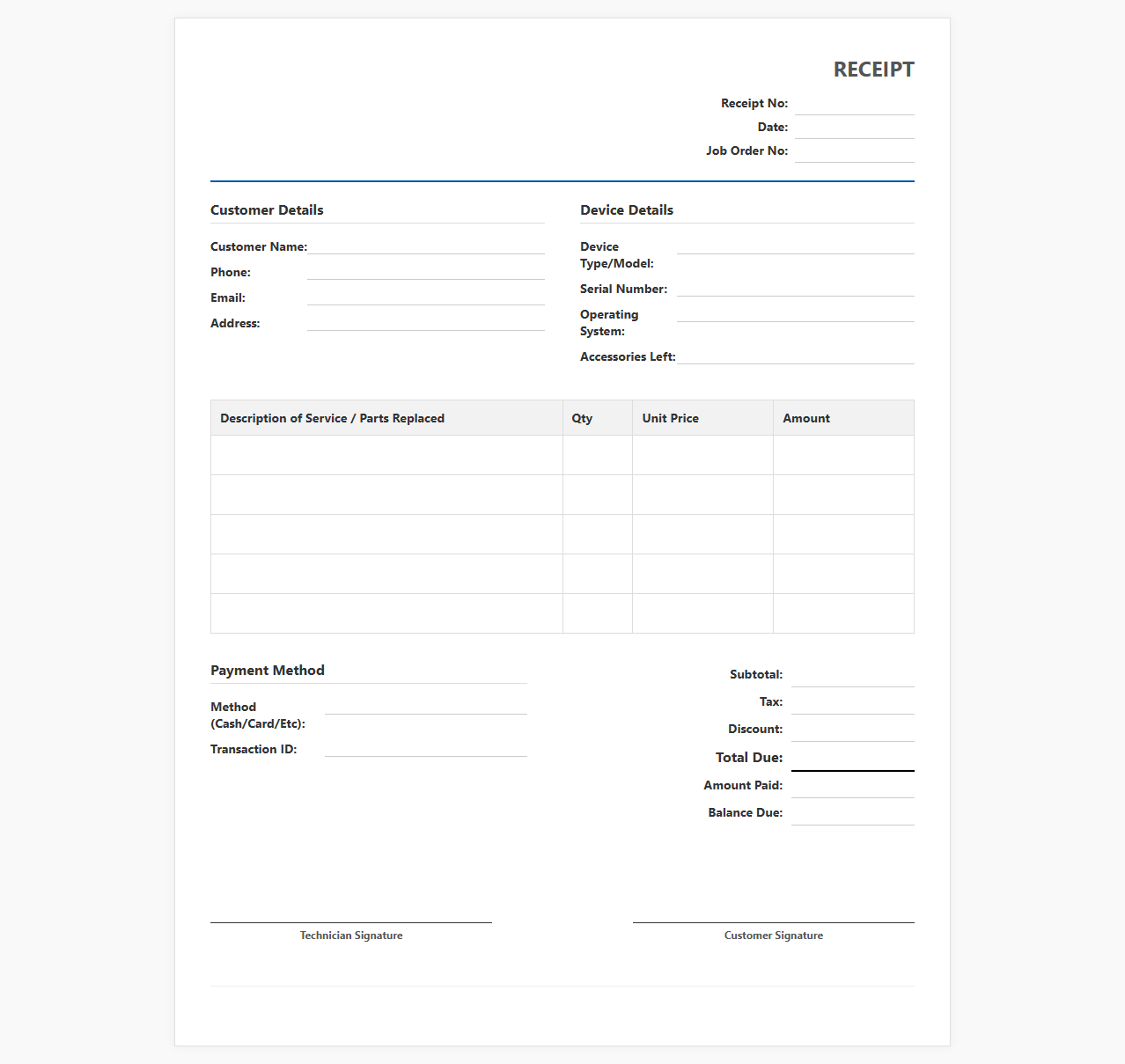Click the Job Order No: label

click(747, 151)
